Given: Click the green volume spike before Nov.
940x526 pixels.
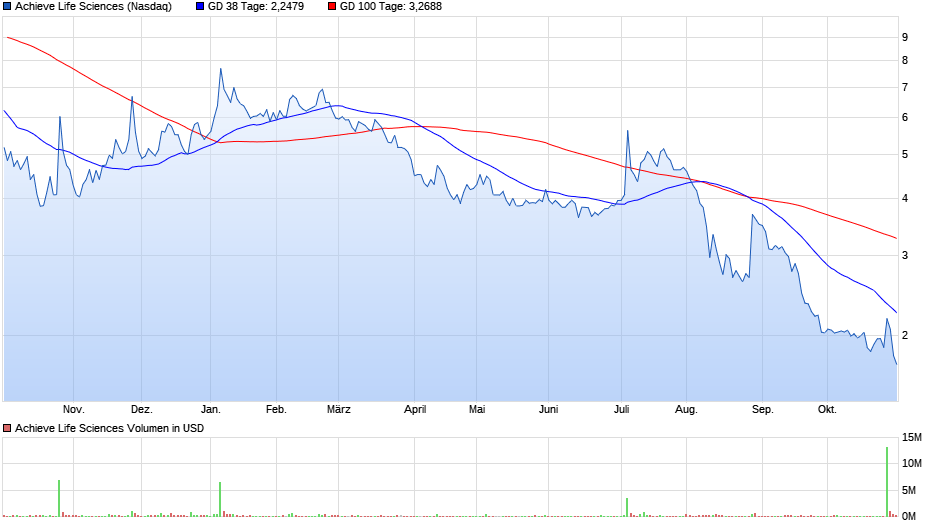Looking at the screenshot, I should coord(59,498).
